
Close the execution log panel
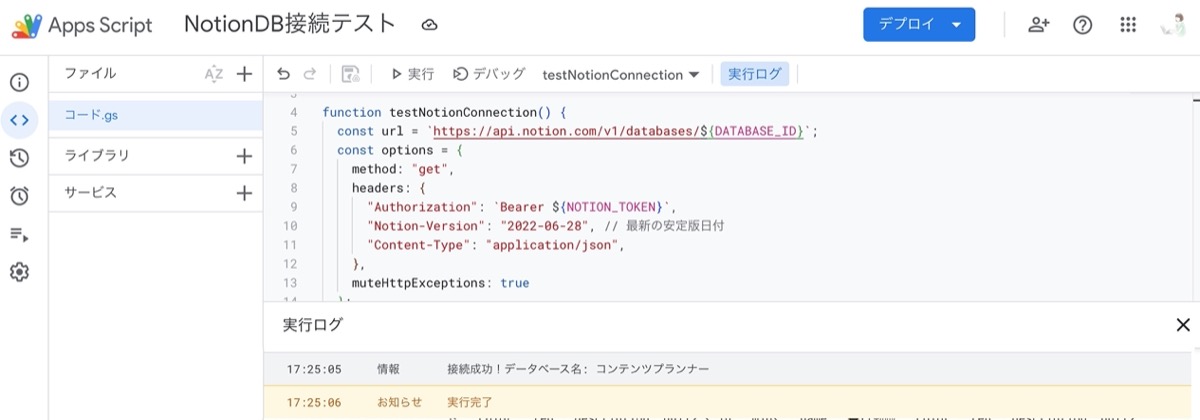pyautogui.click(x=1183, y=324)
